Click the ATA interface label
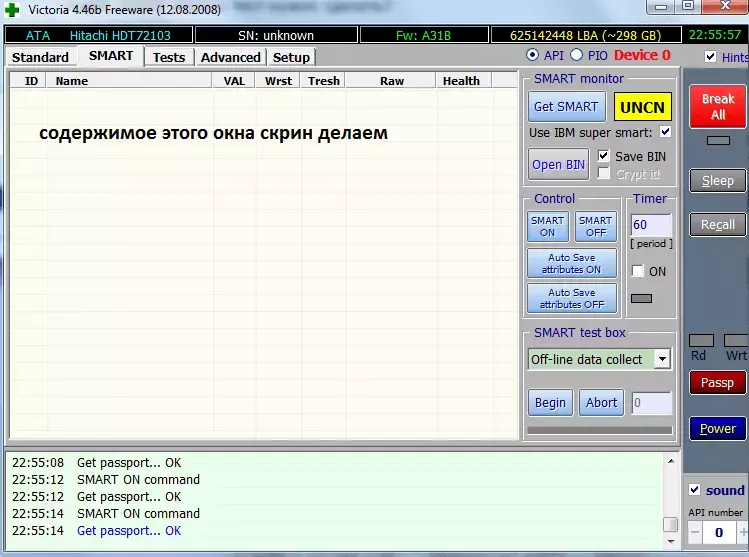Screen dimensions: 749x557 [x=38, y=35]
